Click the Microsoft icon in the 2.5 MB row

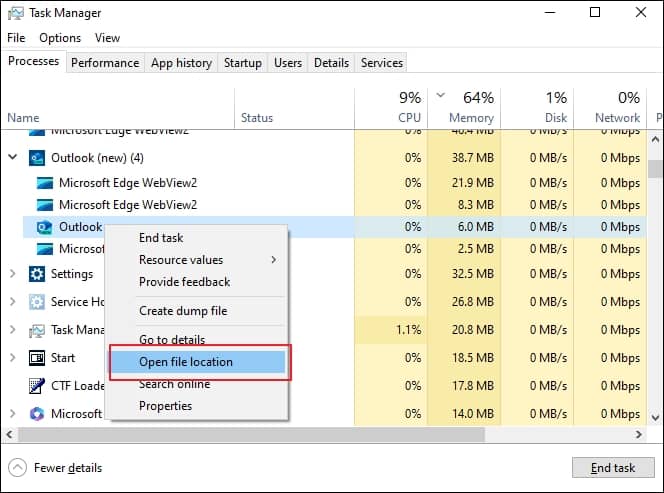point(45,249)
